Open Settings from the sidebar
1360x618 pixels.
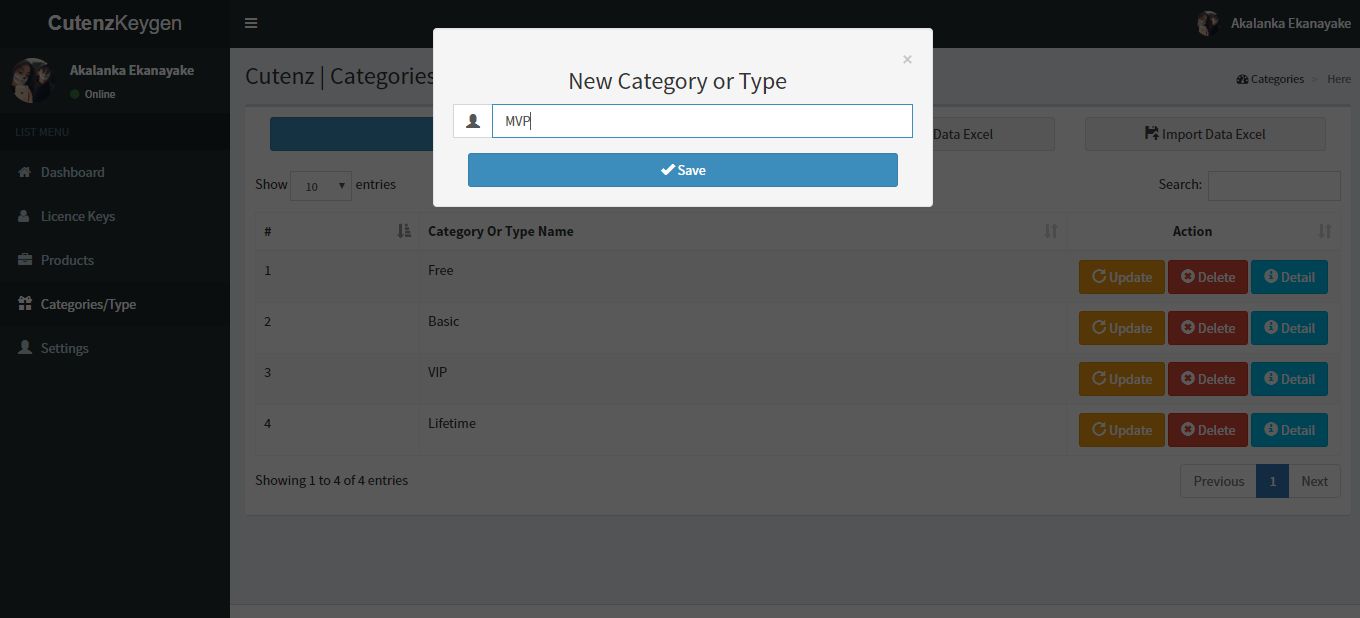coord(64,348)
